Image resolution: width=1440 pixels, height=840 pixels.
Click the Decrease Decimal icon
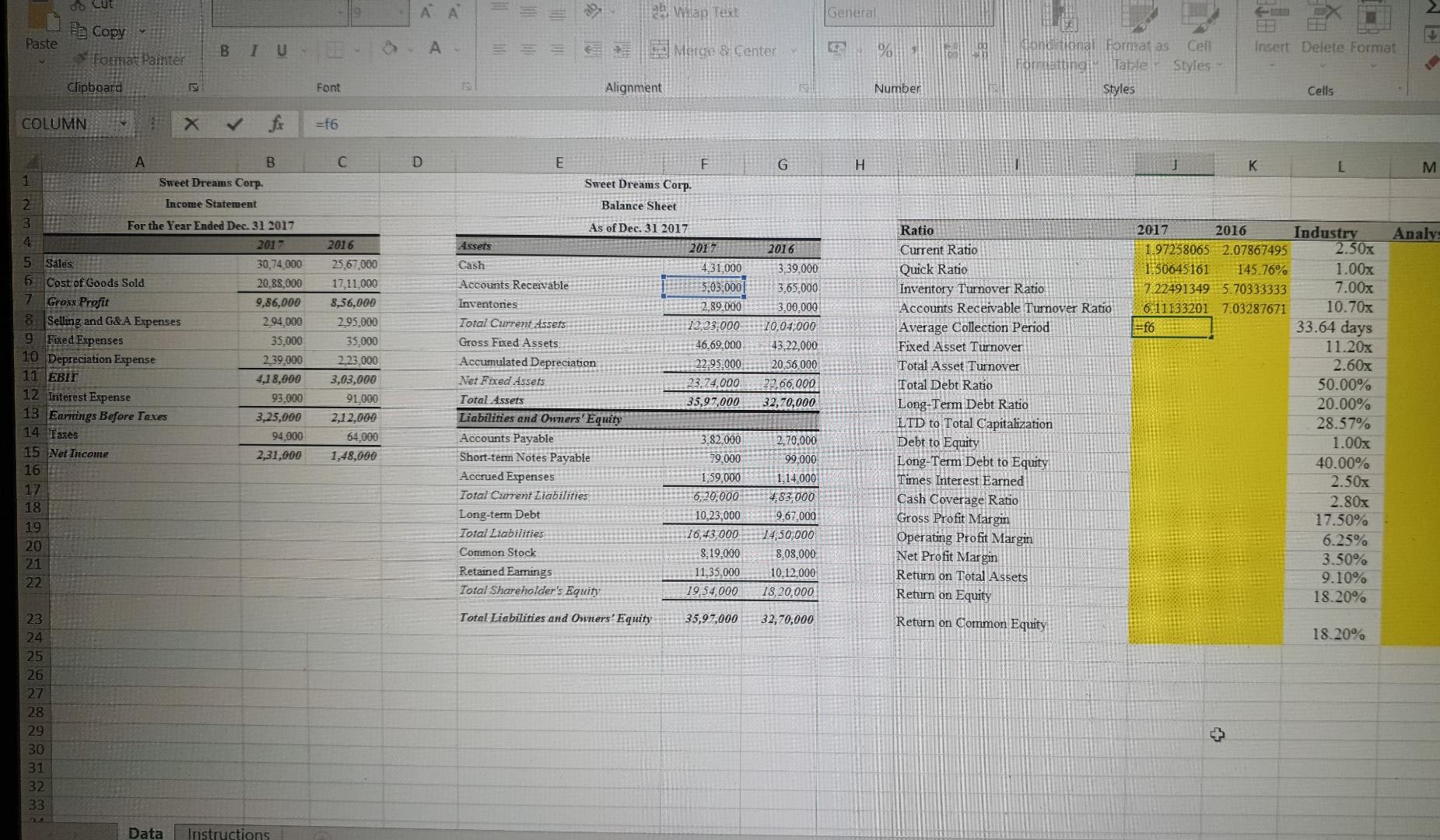coord(982,51)
